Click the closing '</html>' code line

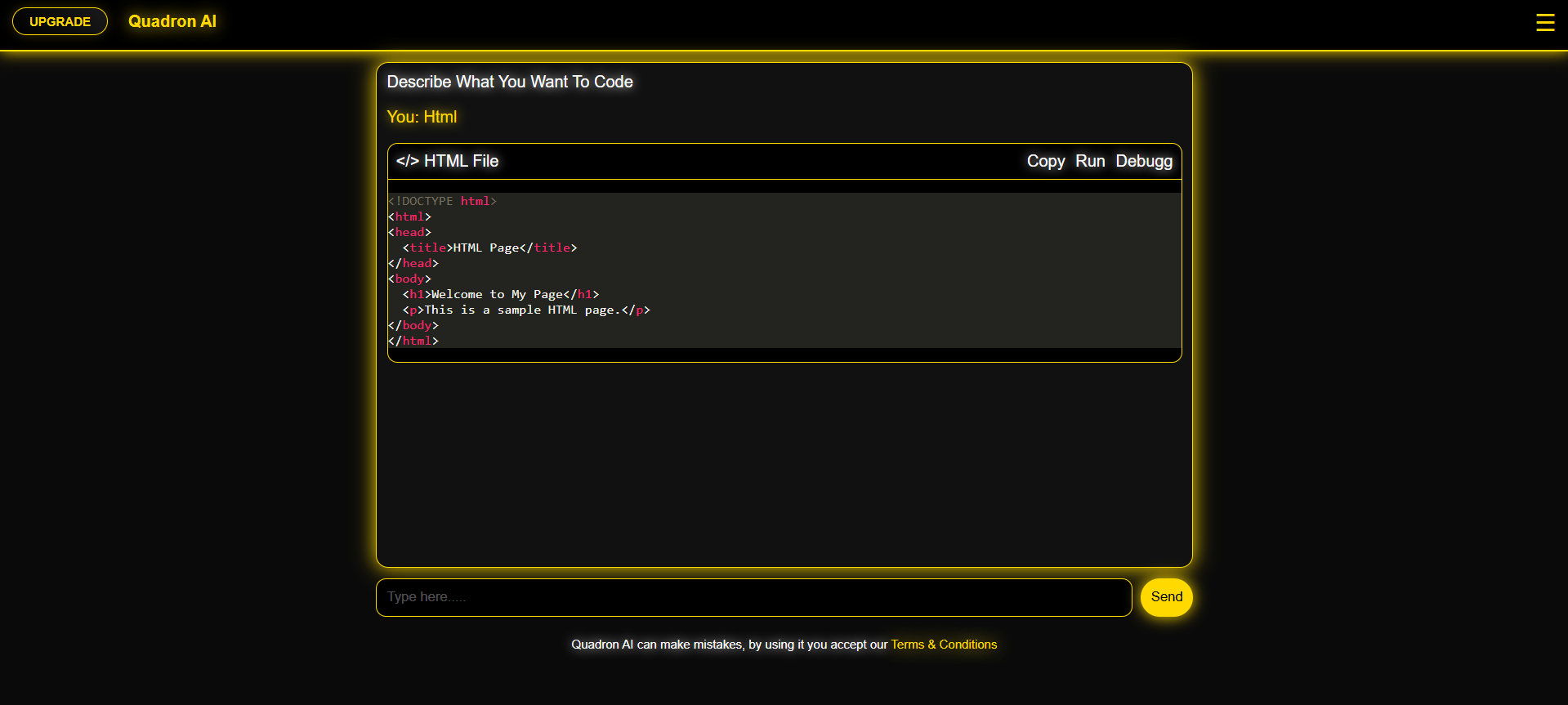413,341
